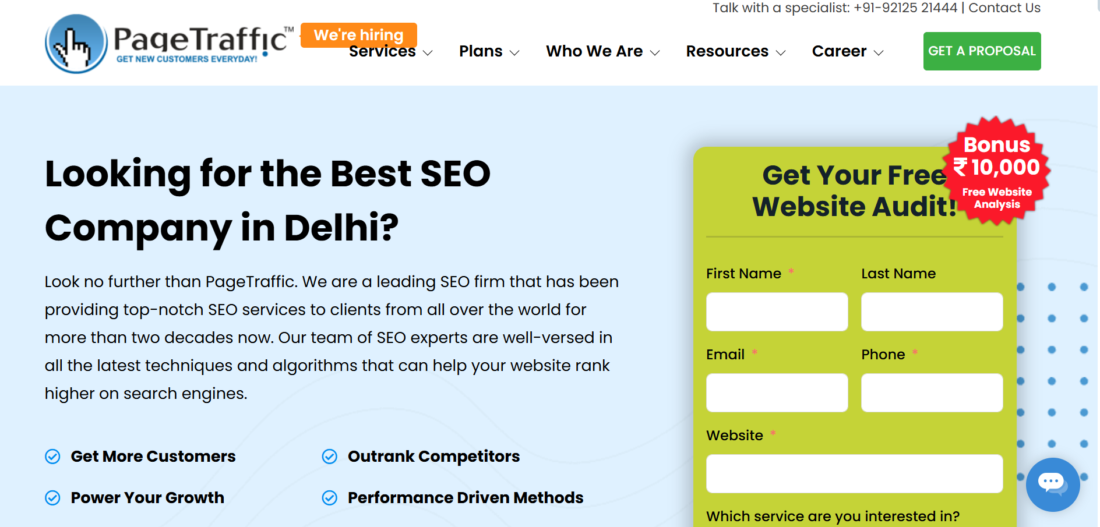The width and height of the screenshot is (1100, 527).
Task: Open the Contact Us link
Action: (1004, 8)
